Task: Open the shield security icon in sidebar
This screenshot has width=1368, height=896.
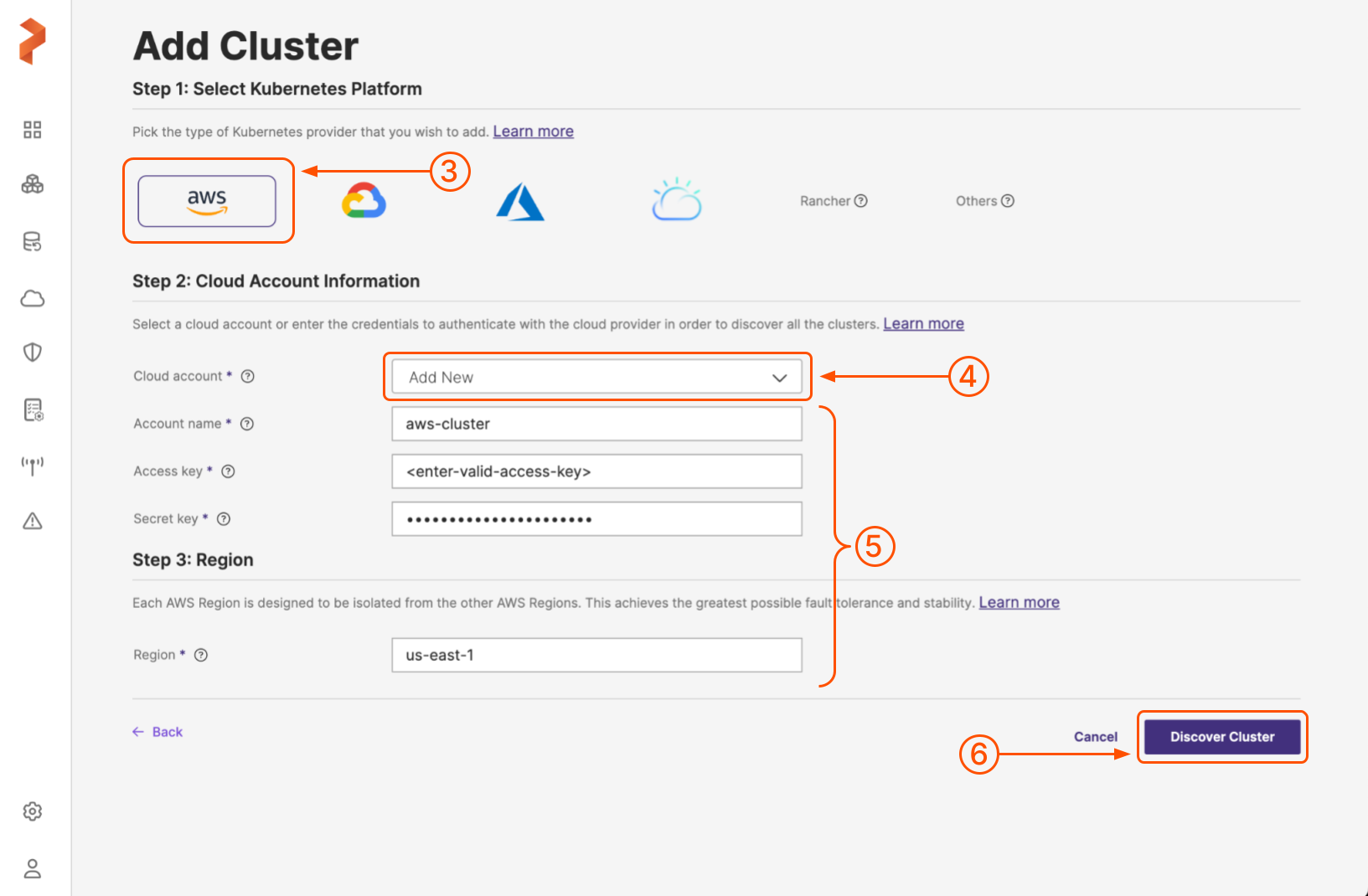Action: [33, 353]
